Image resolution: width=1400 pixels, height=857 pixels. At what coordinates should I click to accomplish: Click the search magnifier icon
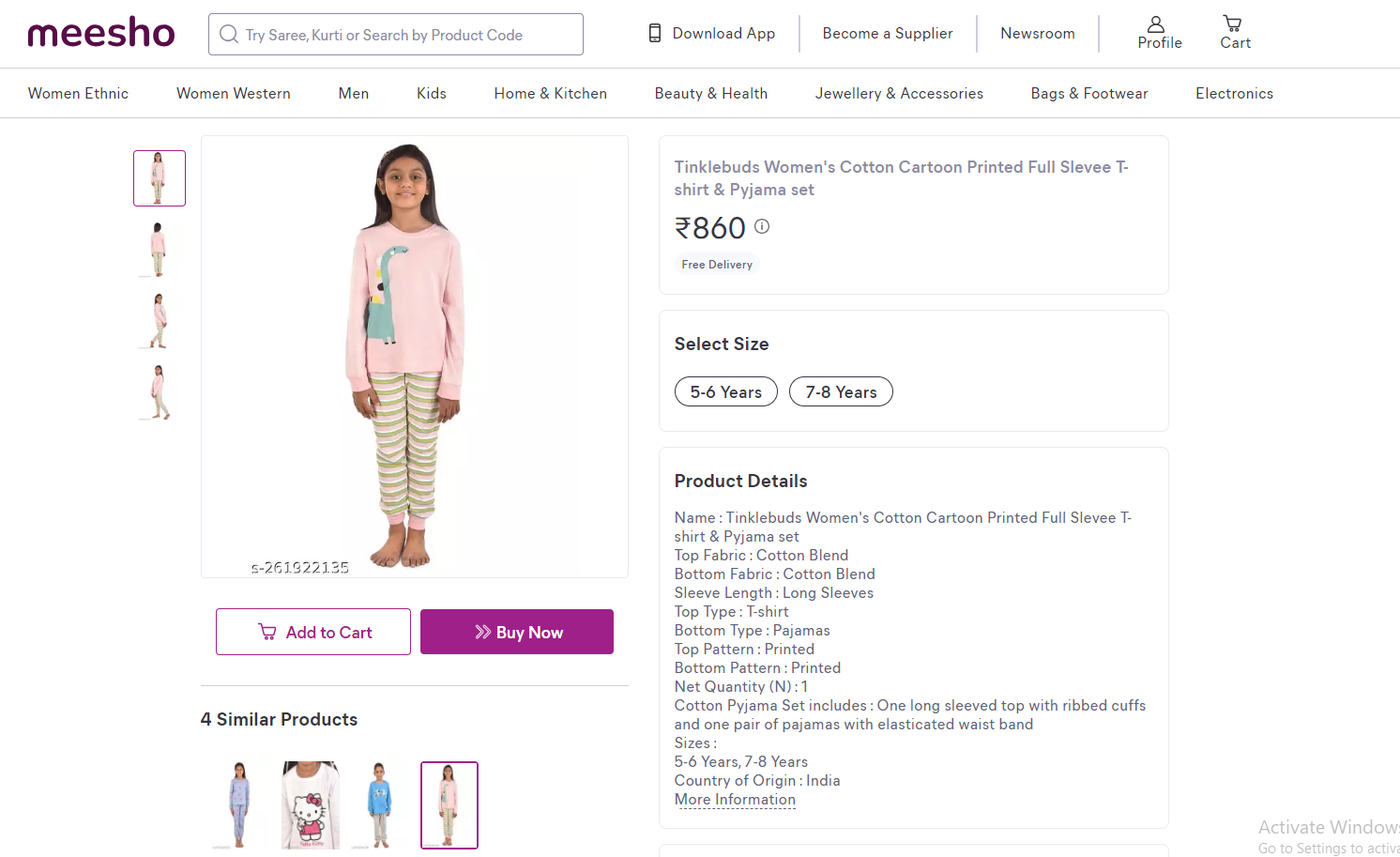(228, 35)
